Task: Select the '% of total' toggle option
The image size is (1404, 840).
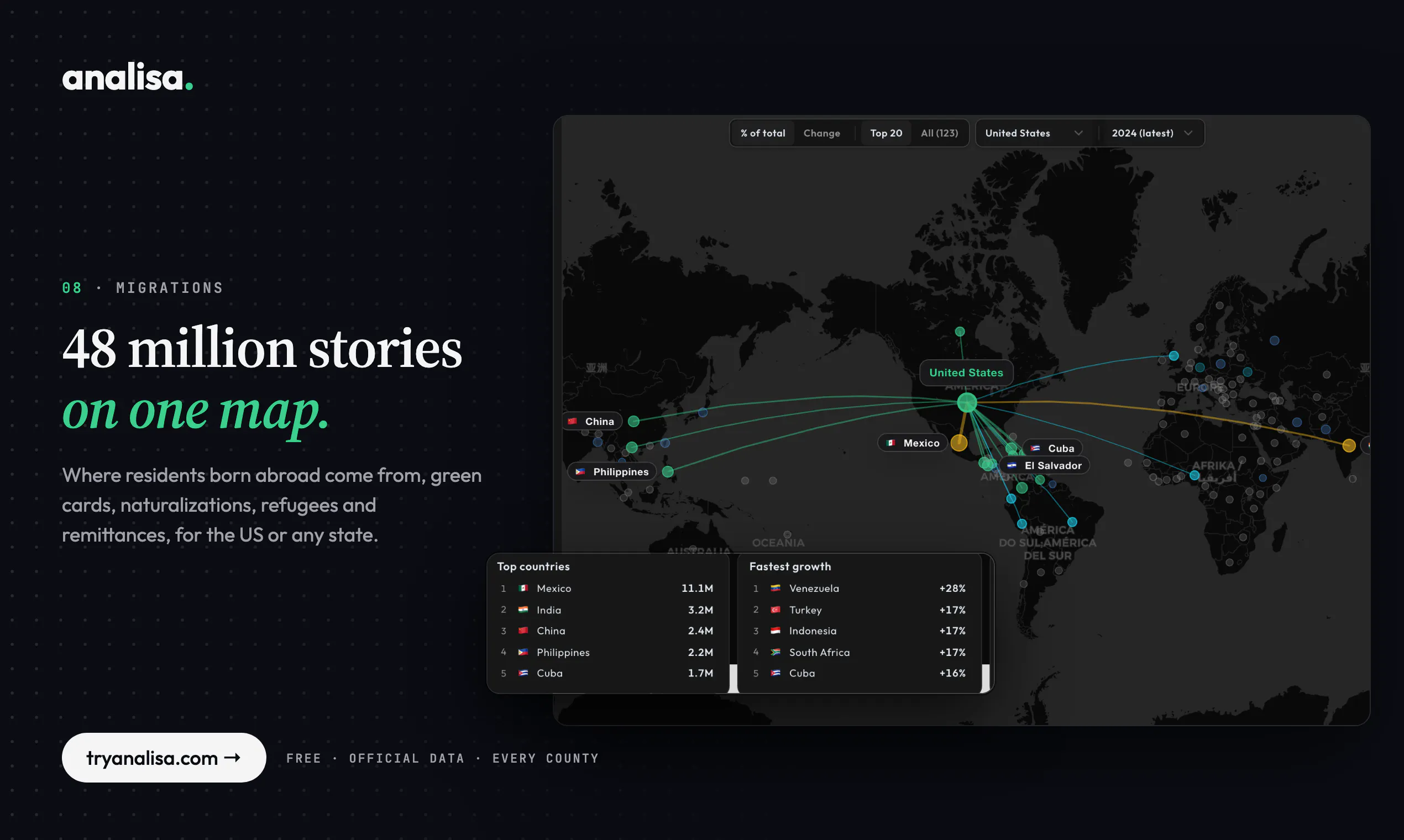Action: pyautogui.click(x=763, y=133)
